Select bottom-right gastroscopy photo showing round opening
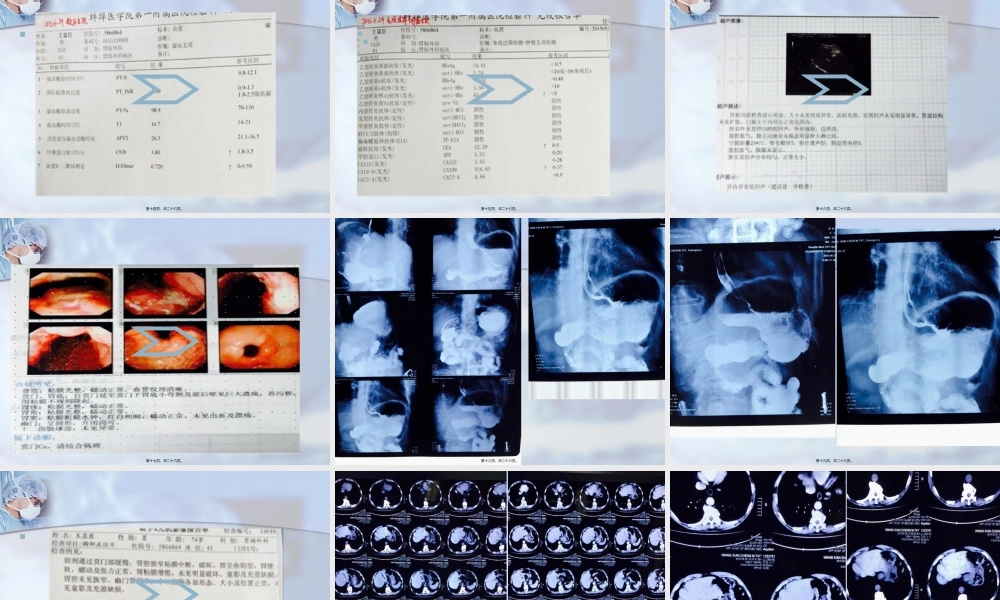 pyautogui.click(x=258, y=347)
